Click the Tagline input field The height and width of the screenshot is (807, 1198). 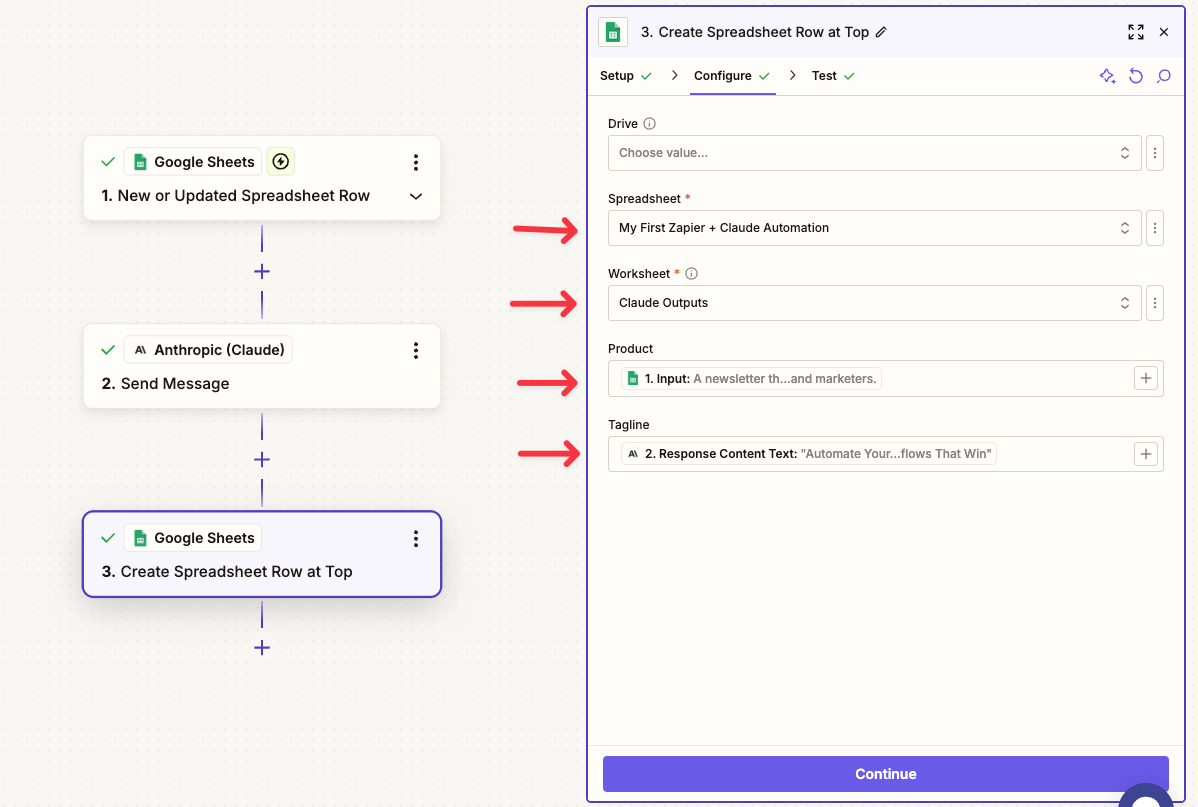click(x=886, y=454)
